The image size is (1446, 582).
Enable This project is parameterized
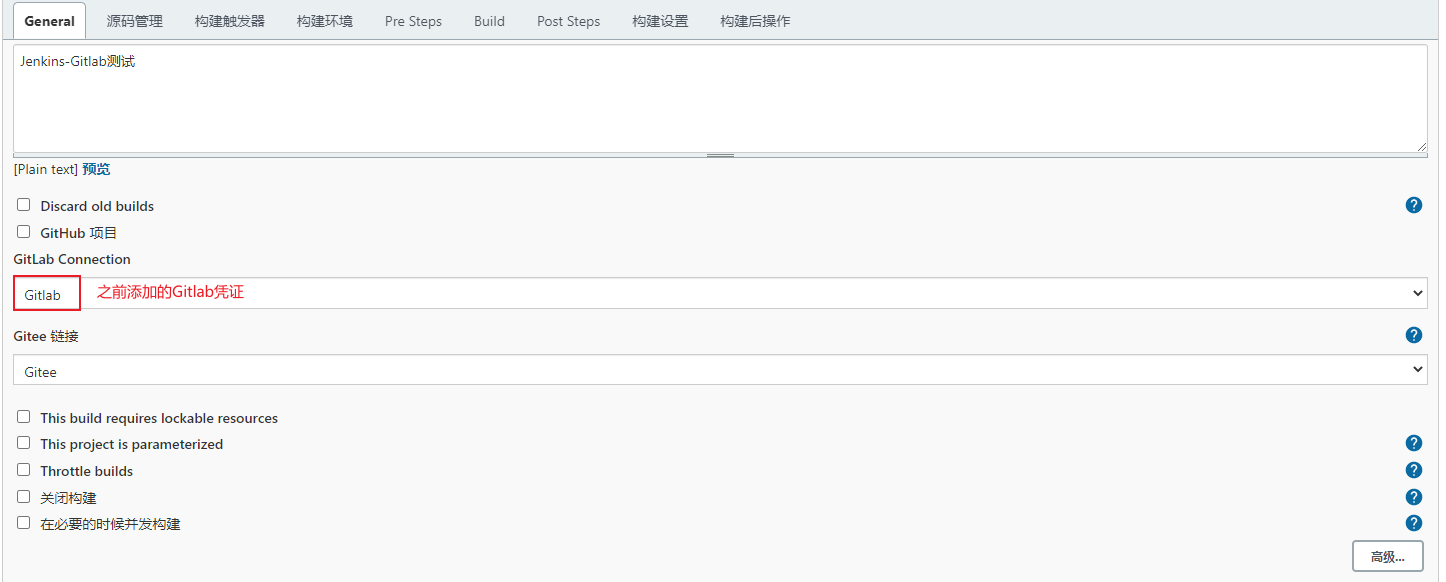(23, 443)
